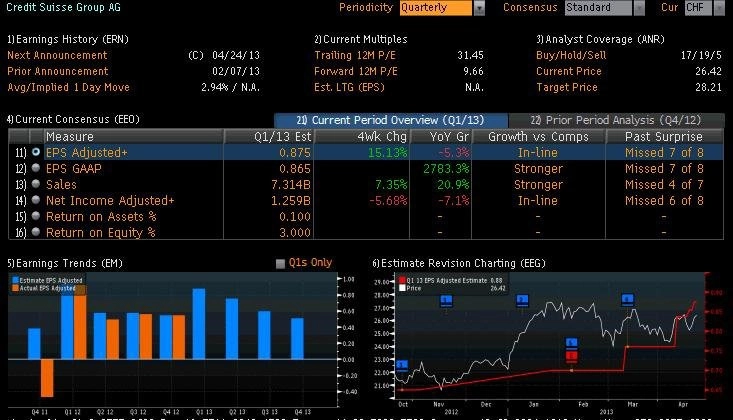Screen dimensions: 733x420
Task: Switch to Prior Period Analysis (Q4/12) tab
Action: 616,120
